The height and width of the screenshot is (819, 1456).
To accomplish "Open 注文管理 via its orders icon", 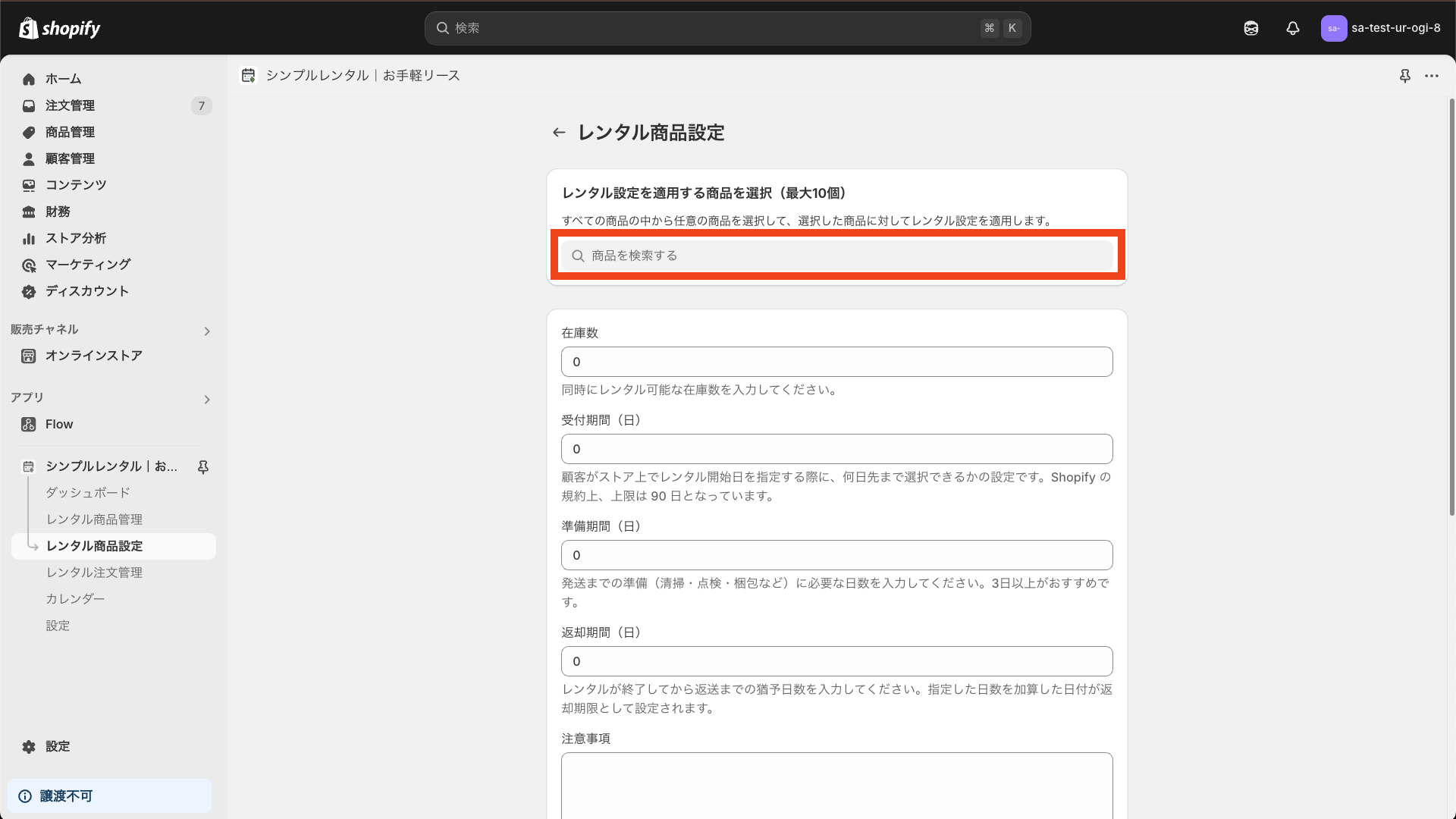I will [28, 105].
